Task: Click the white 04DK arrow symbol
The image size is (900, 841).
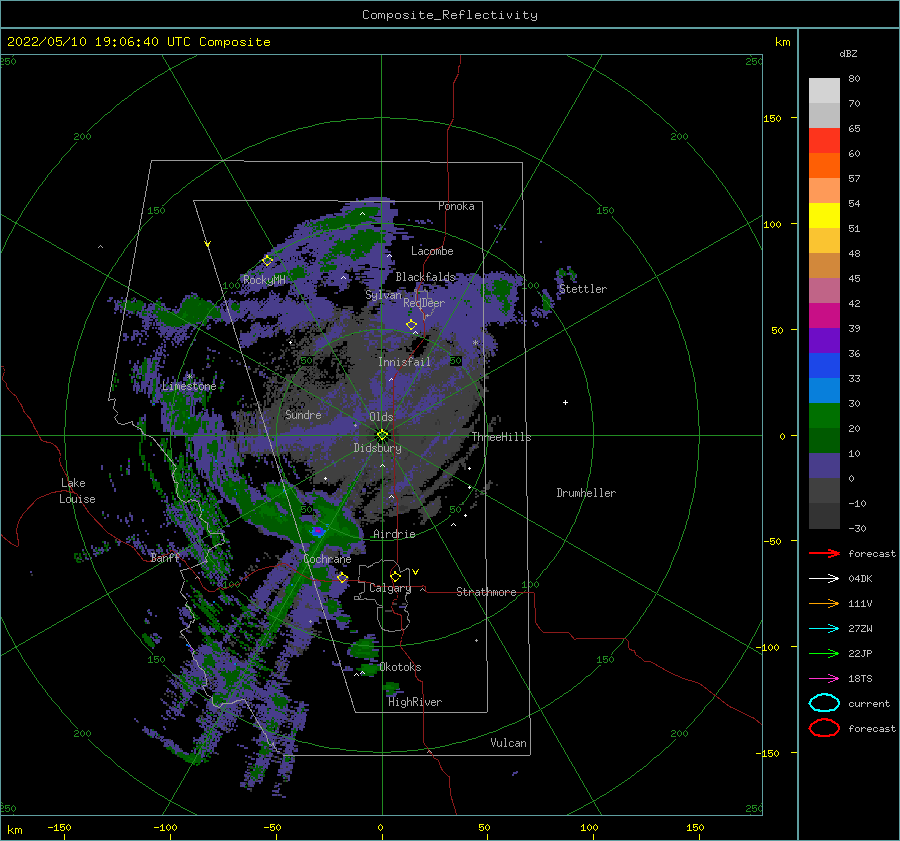Action: click(824, 579)
